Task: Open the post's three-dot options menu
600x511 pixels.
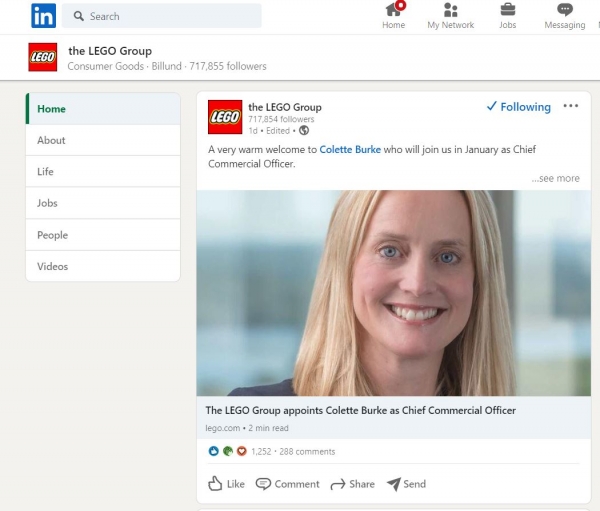Action: pyautogui.click(x=571, y=106)
